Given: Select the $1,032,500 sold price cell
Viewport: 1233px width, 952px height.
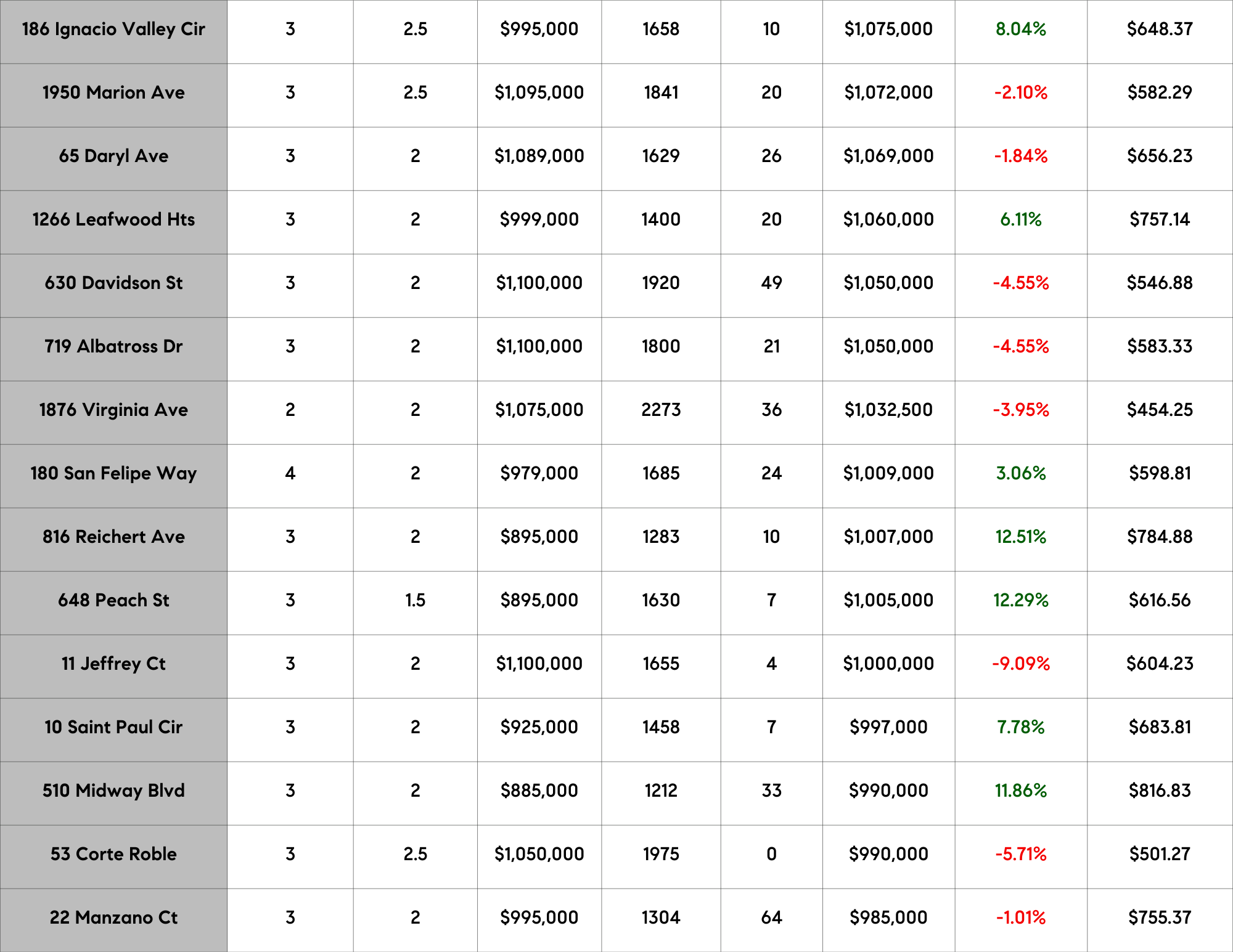Looking at the screenshot, I should [888, 410].
